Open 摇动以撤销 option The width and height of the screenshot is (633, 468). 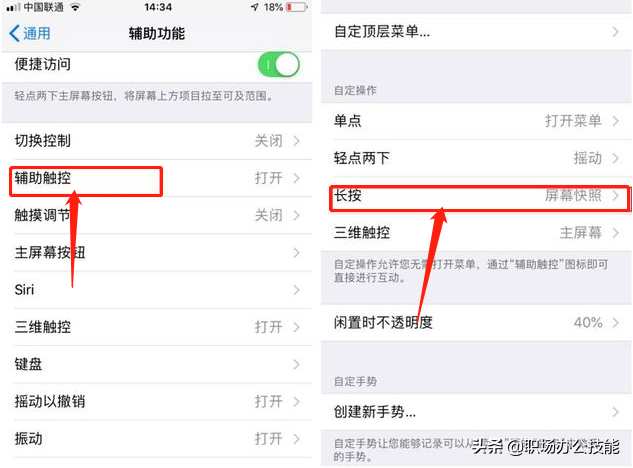157,401
